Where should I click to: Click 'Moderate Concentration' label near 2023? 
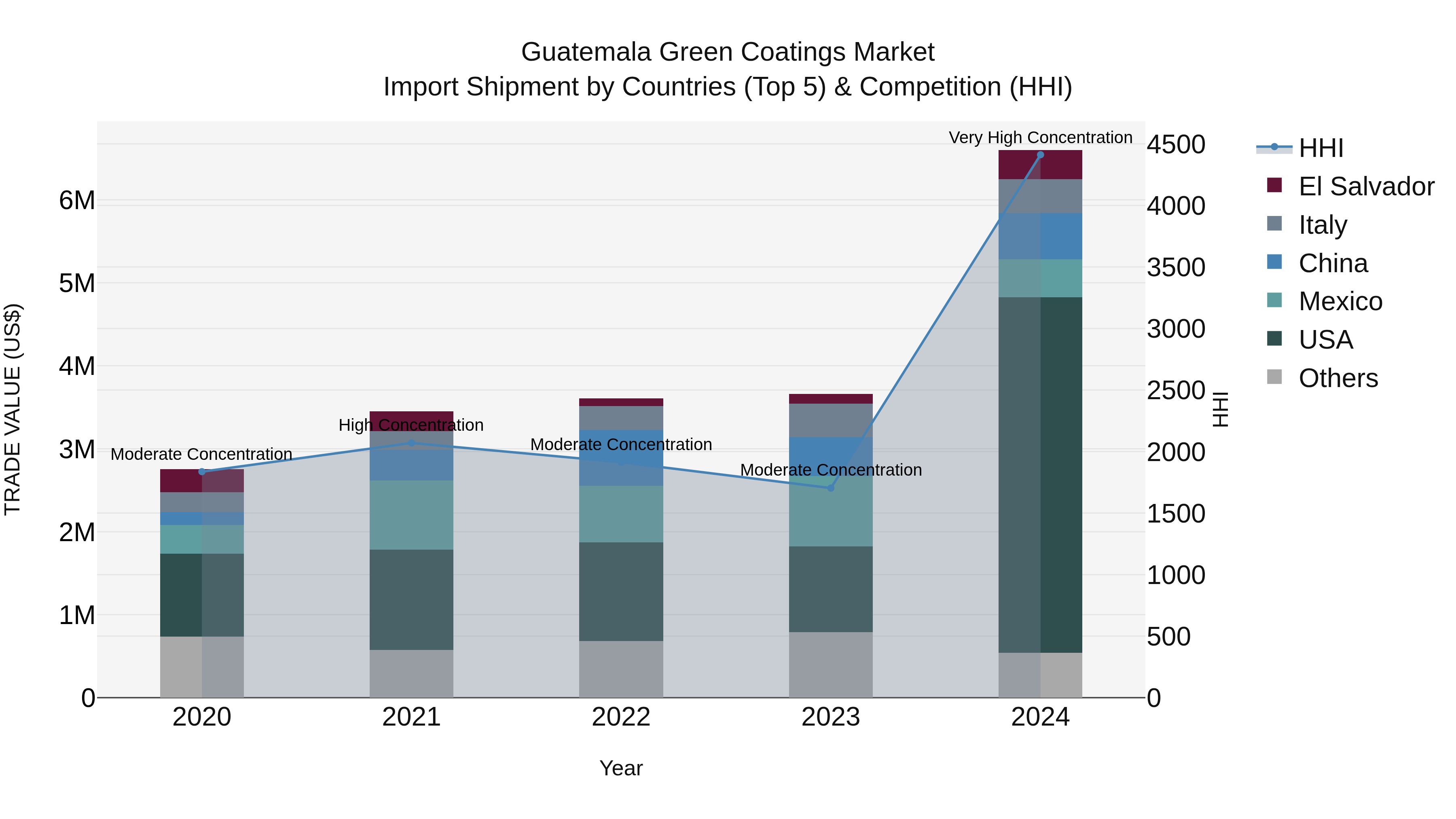point(831,470)
